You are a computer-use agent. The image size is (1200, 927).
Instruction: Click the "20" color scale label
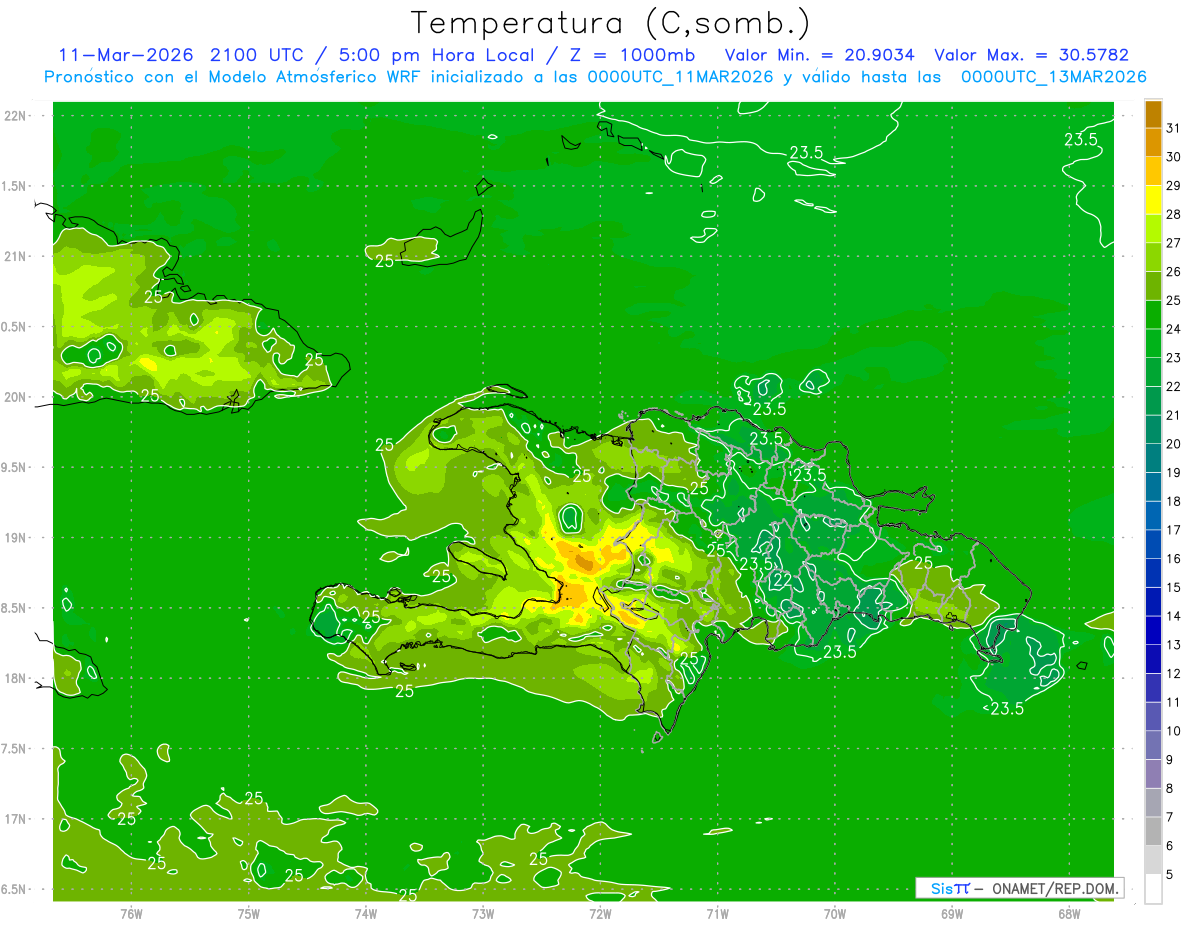pos(1173,444)
